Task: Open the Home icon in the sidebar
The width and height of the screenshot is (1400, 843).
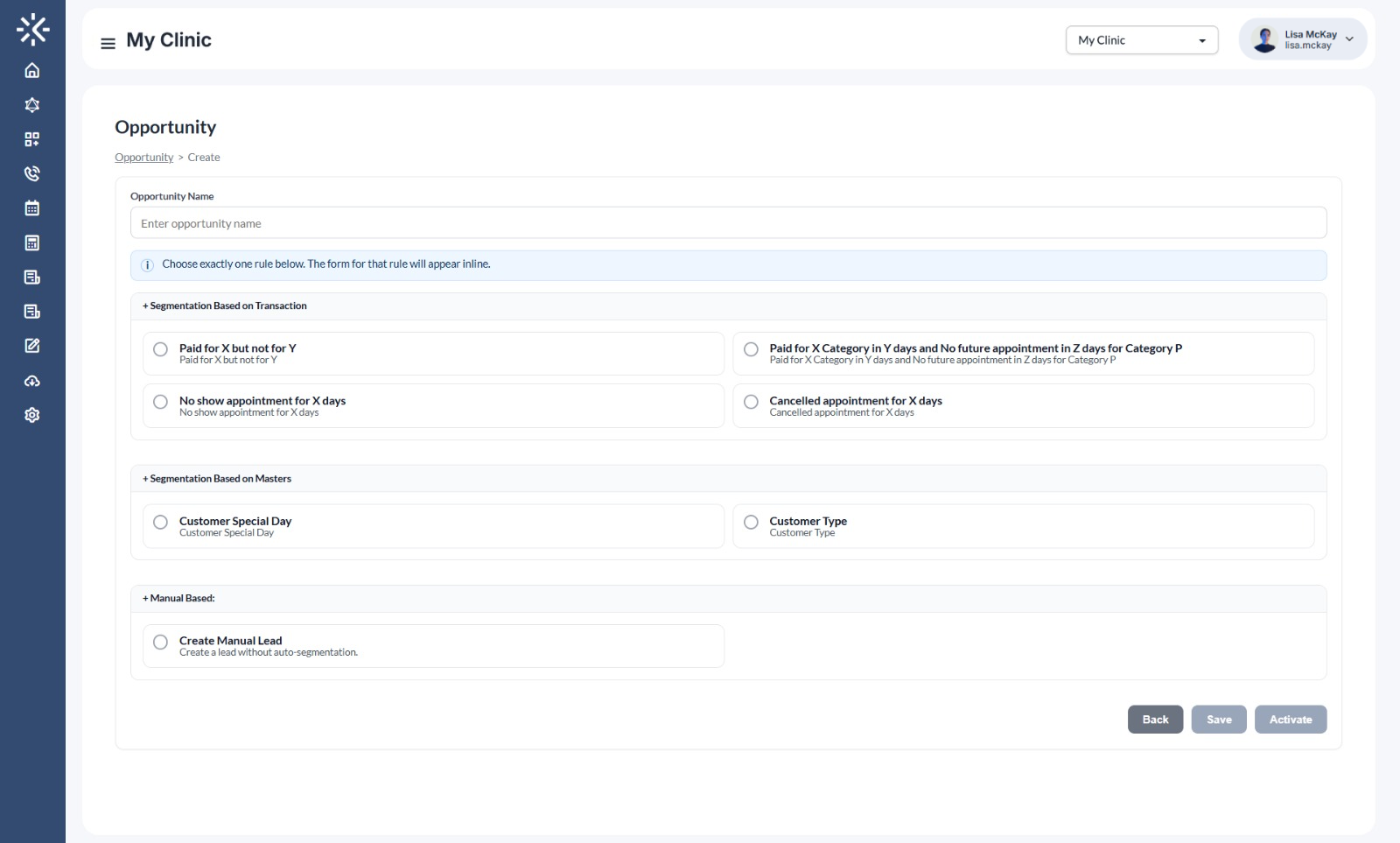Action: [32, 70]
